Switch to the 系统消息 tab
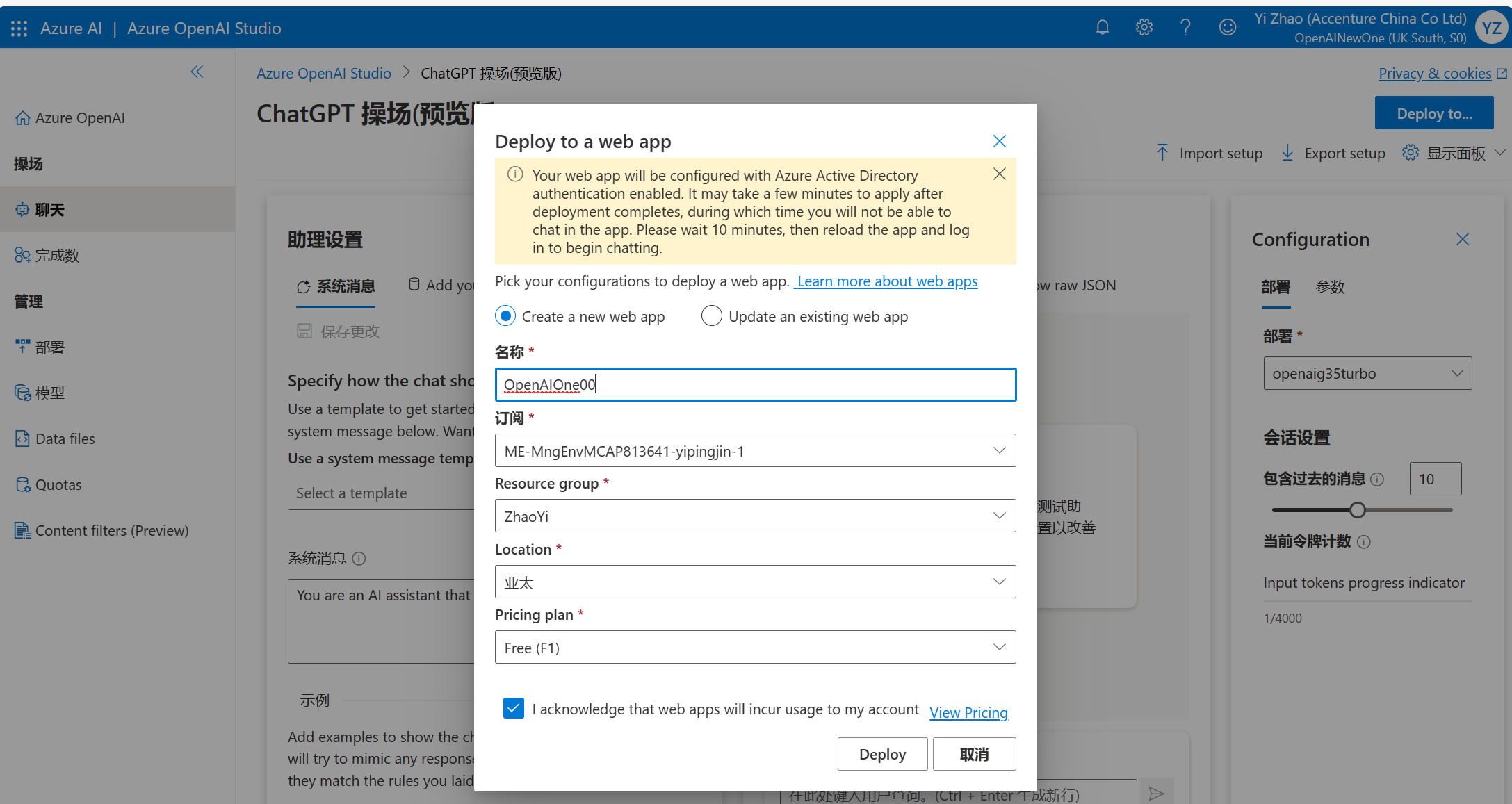The height and width of the screenshot is (804, 1512). click(336, 286)
